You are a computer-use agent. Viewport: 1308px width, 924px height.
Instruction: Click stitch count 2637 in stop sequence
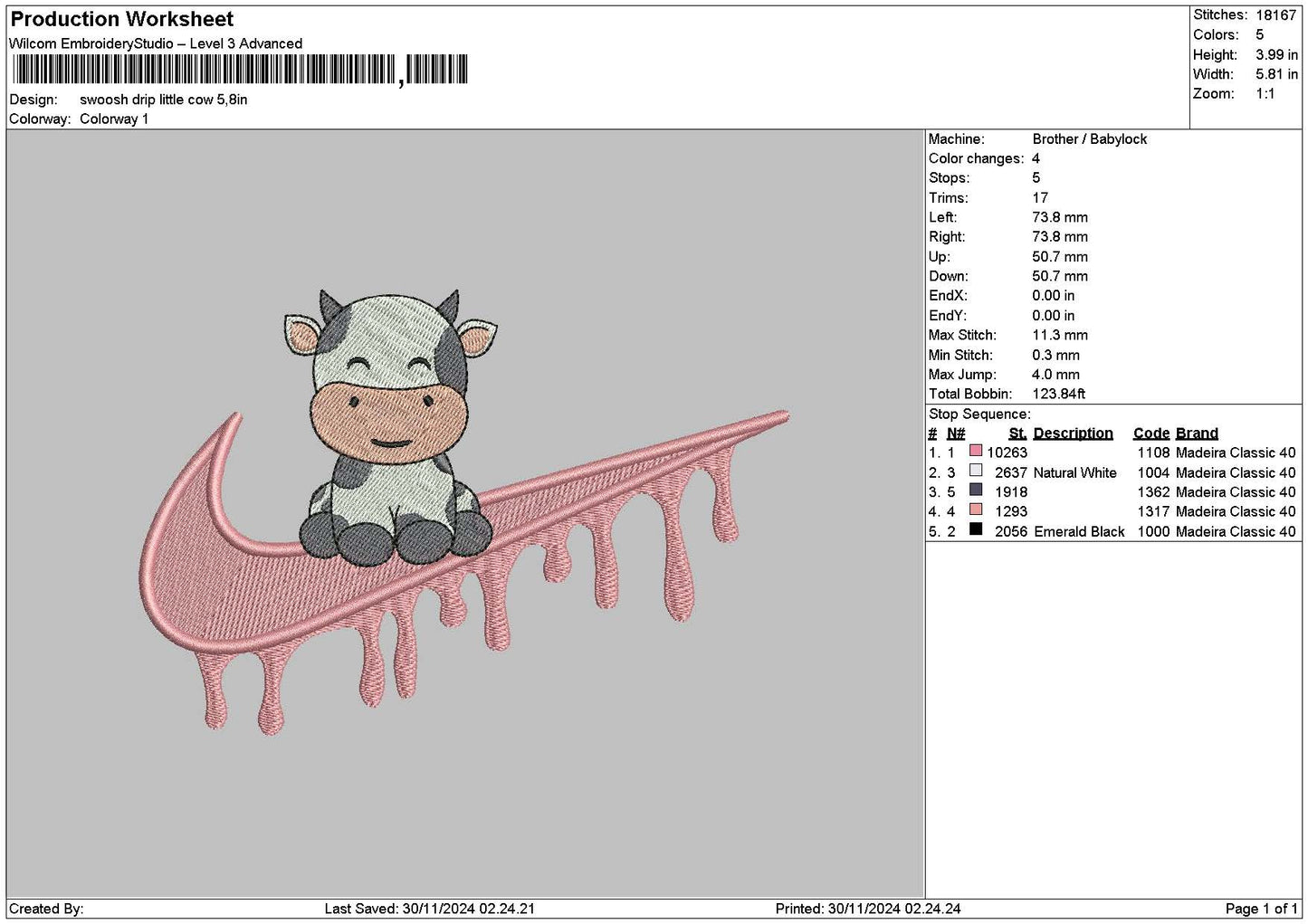click(x=1011, y=472)
